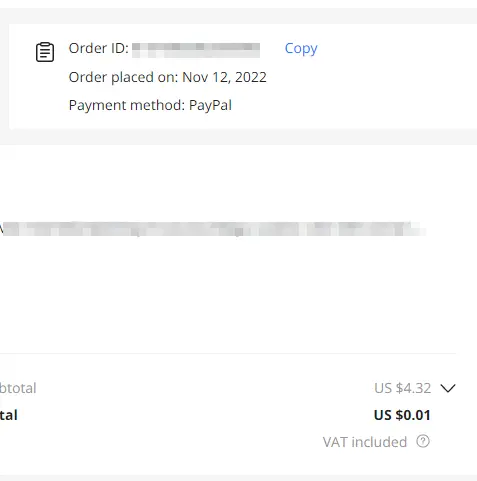Viewport: 477px width, 481px height.
Task: Copy the order ID
Action: click(x=301, y=49)
